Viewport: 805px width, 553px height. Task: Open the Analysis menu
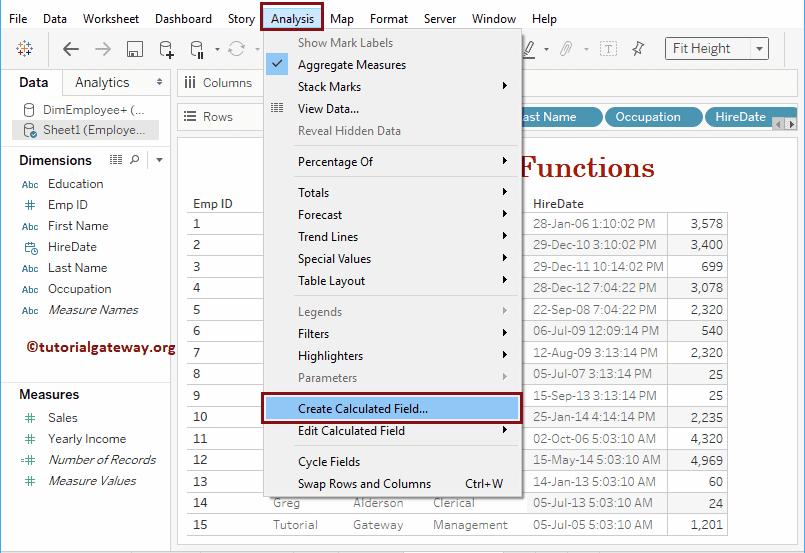[292, 18]
